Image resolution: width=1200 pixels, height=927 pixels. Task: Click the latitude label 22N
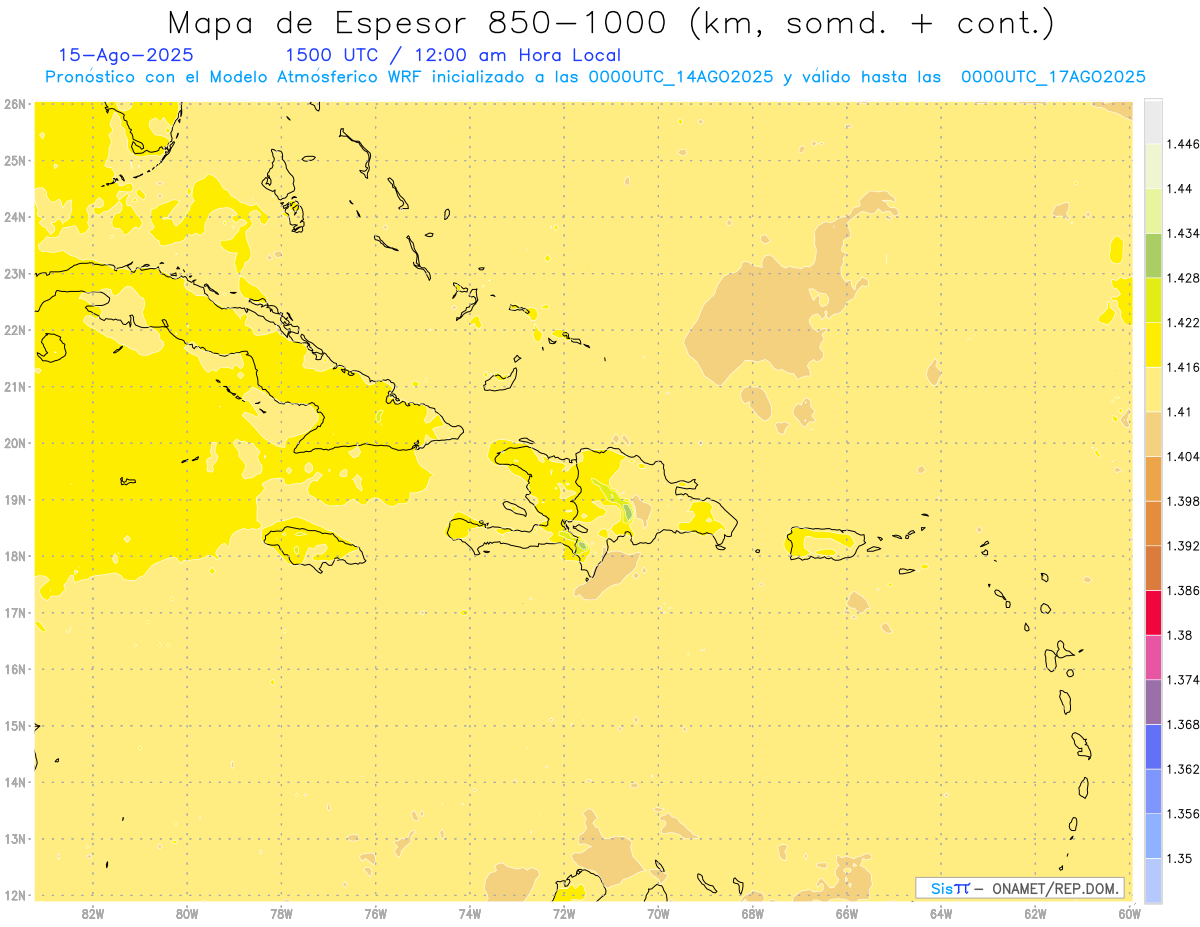(15, 330)
